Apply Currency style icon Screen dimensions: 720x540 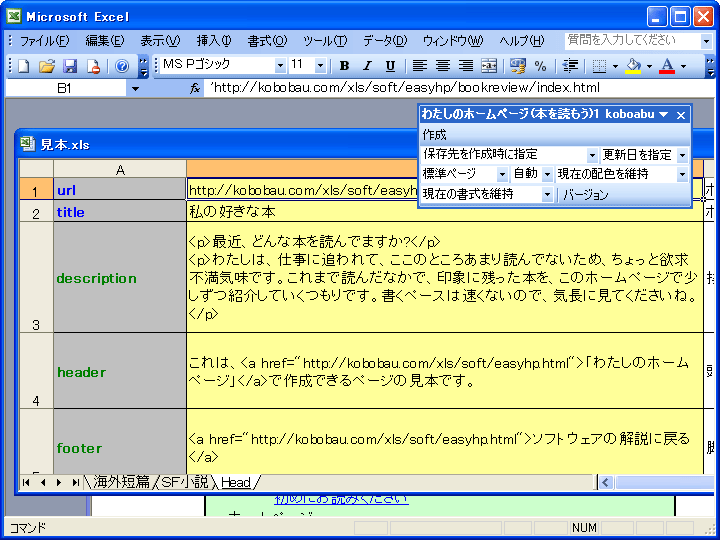click(518, 66)
